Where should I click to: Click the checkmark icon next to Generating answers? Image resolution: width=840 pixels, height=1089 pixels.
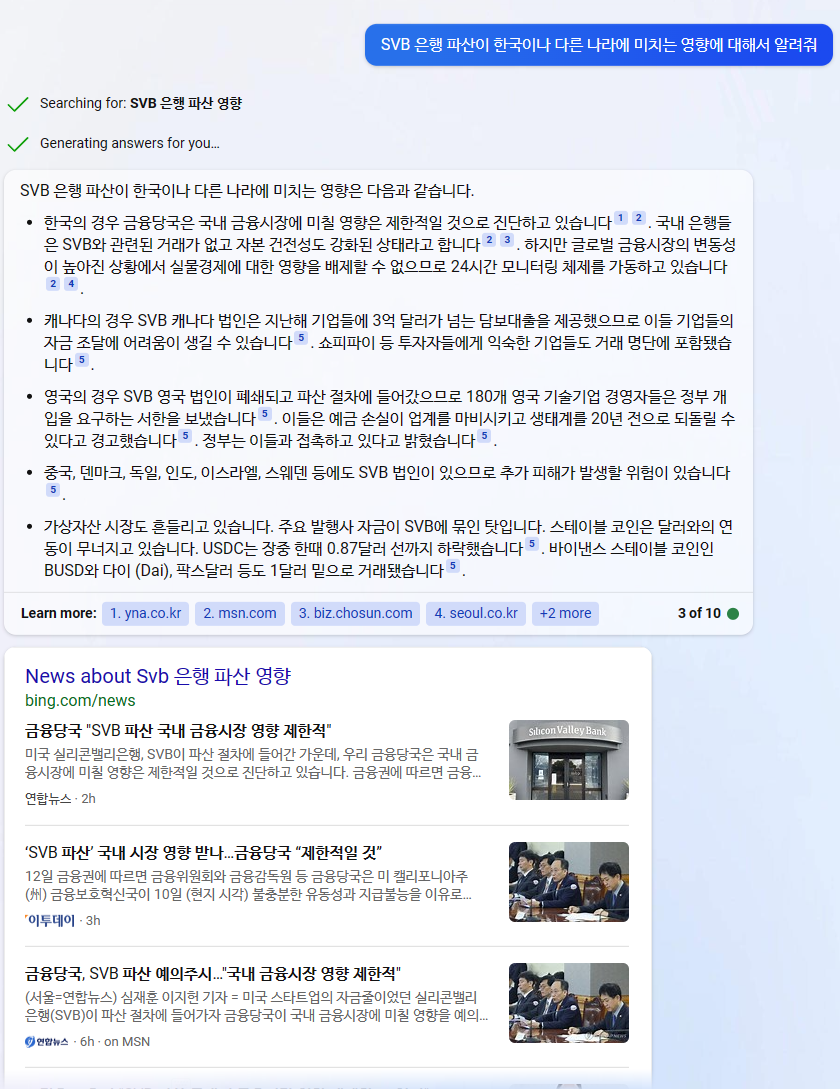pyautogui.click(x=17, y=144)
